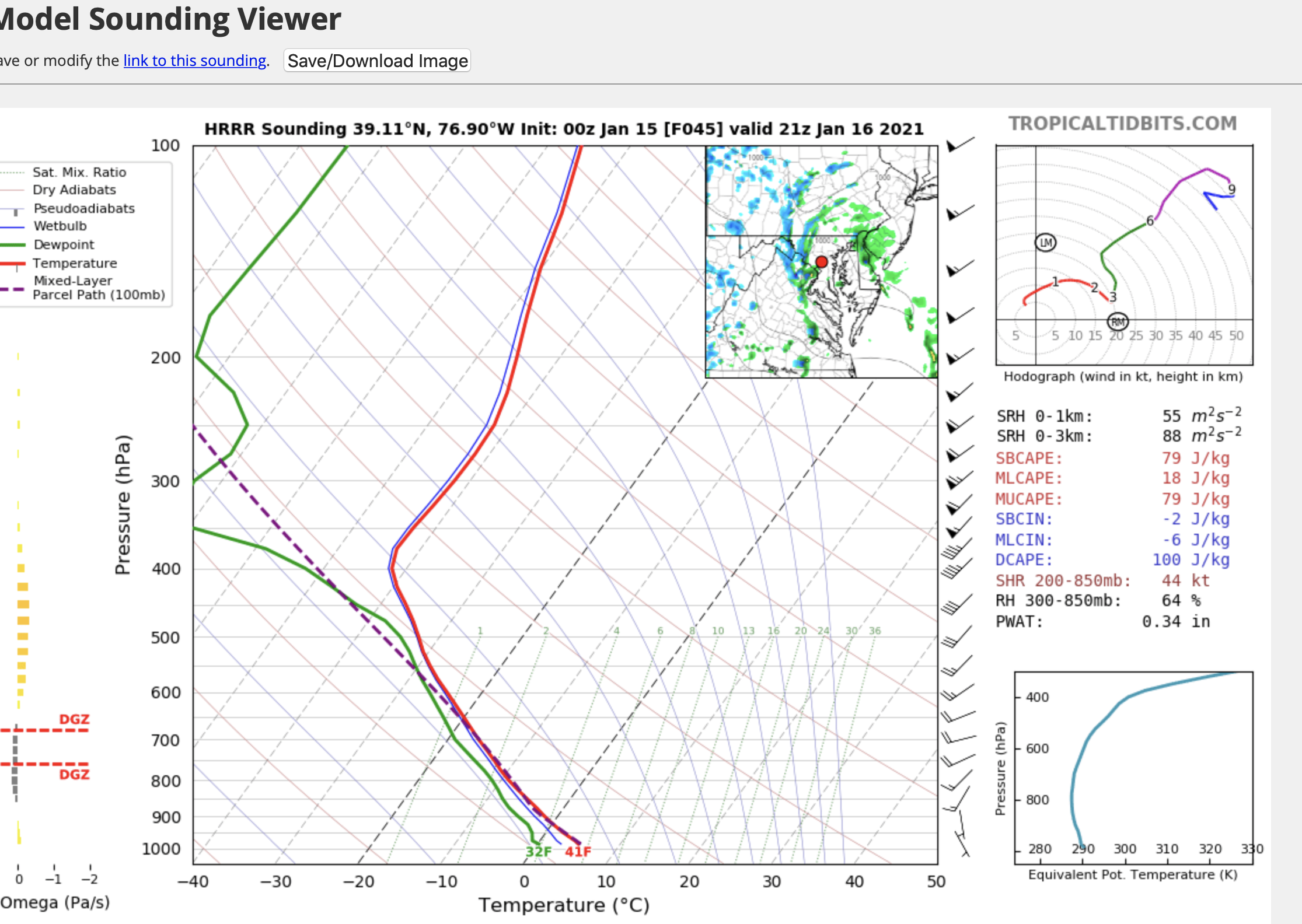Click the 100 hPa pressure tick label
The image size is (1302, 924).
166,145
